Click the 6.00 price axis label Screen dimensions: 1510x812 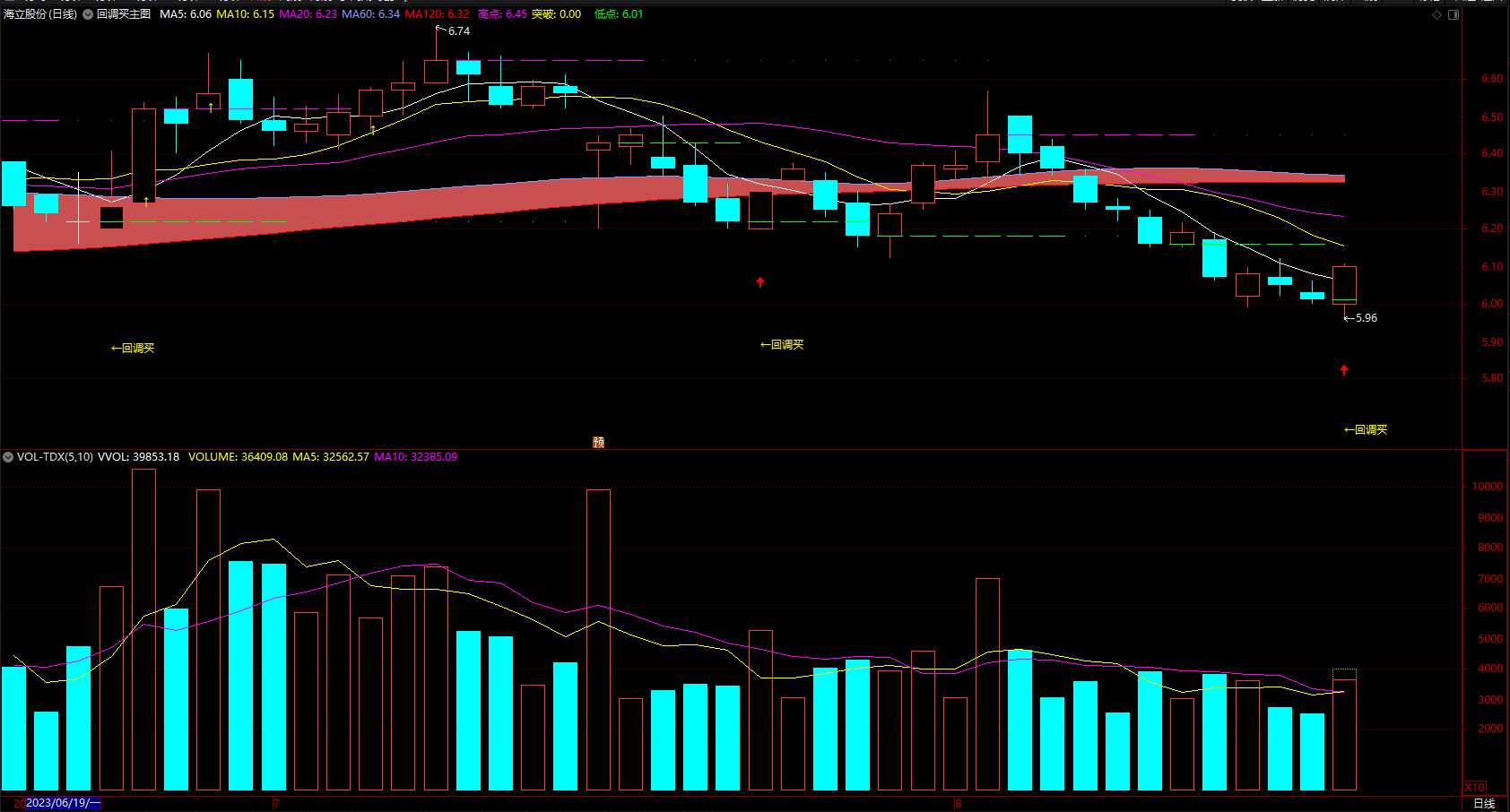pos(1492,304)
